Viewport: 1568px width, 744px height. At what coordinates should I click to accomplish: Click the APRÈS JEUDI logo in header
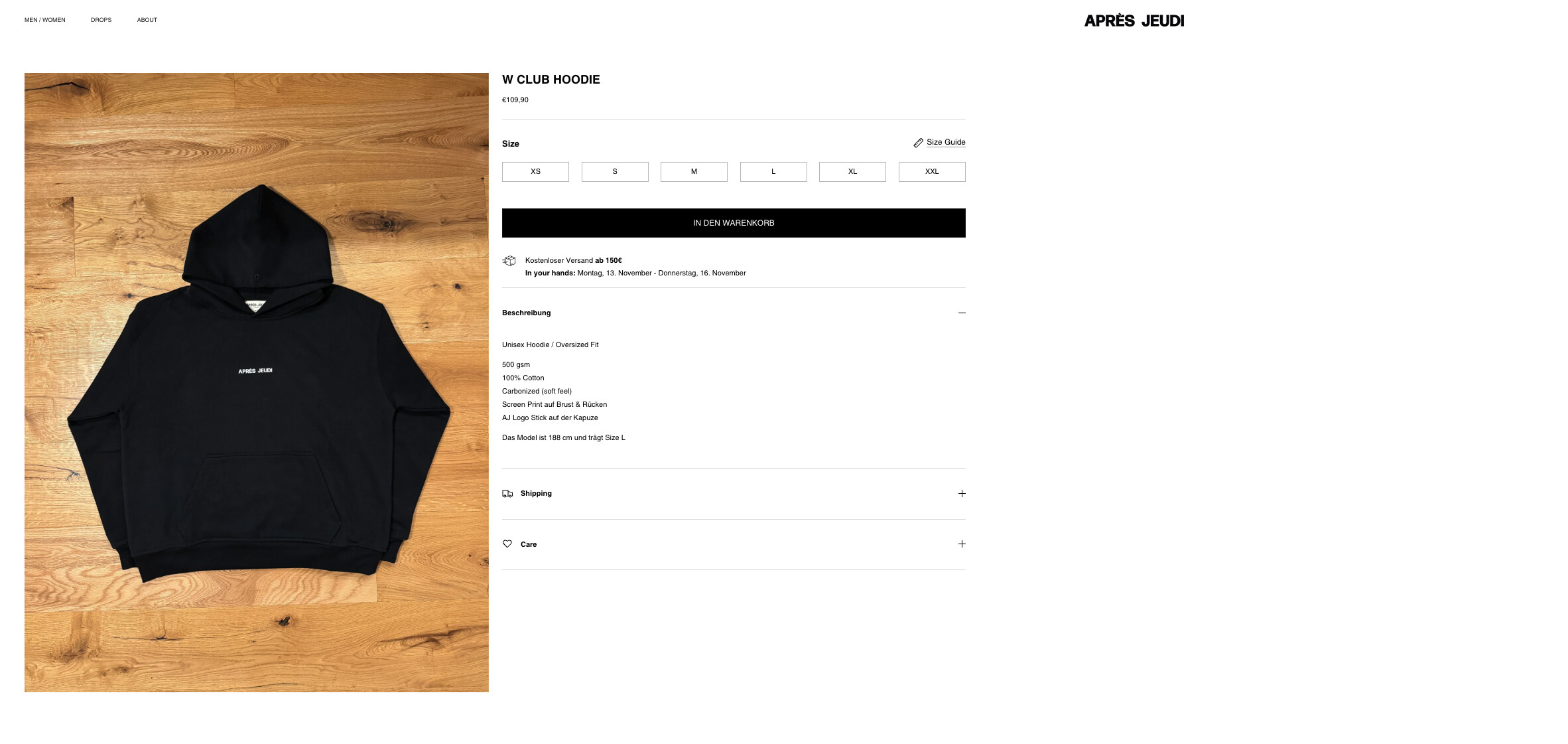[1134, 21]
